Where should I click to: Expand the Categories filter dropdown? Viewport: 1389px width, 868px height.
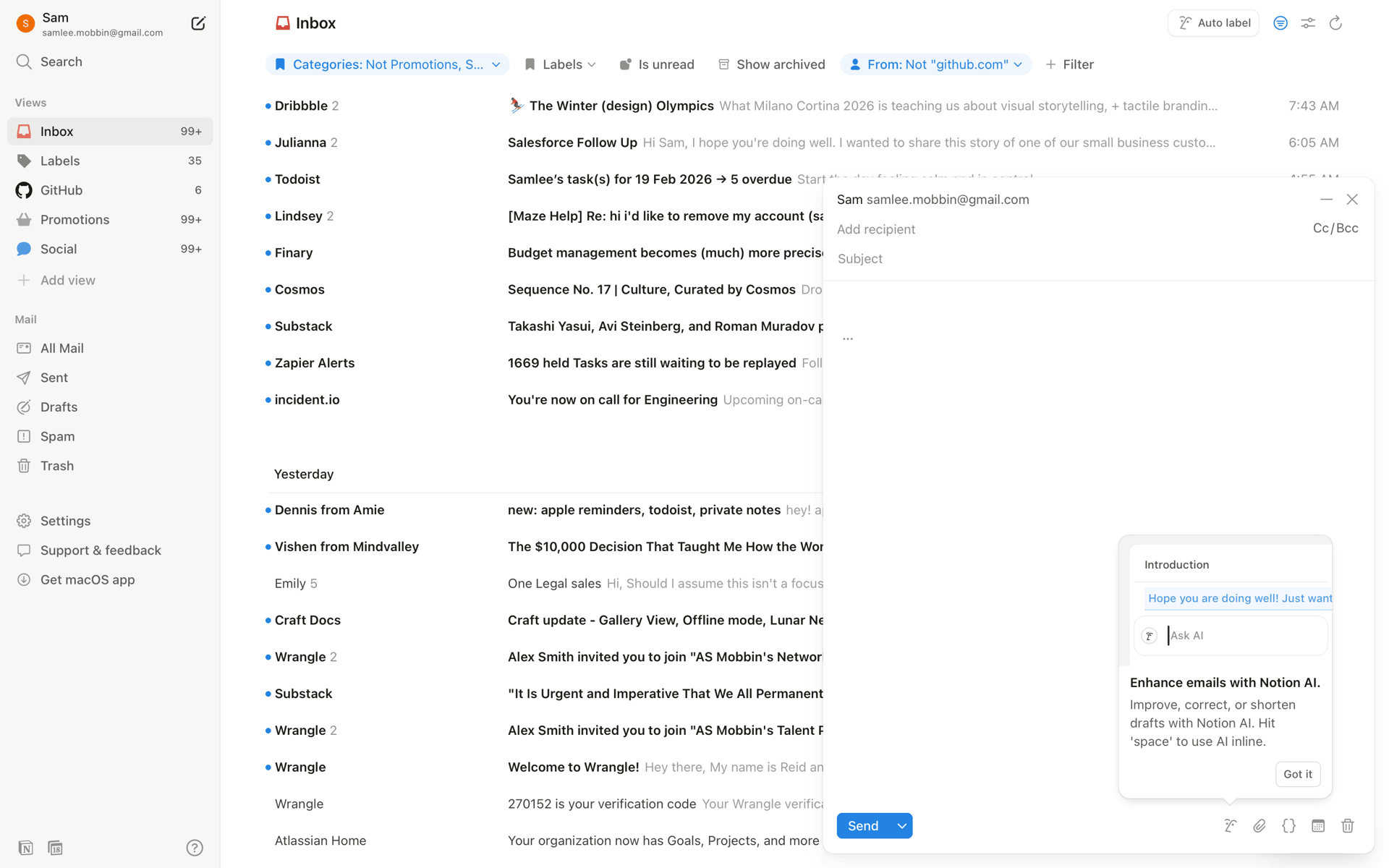[388, 64]
